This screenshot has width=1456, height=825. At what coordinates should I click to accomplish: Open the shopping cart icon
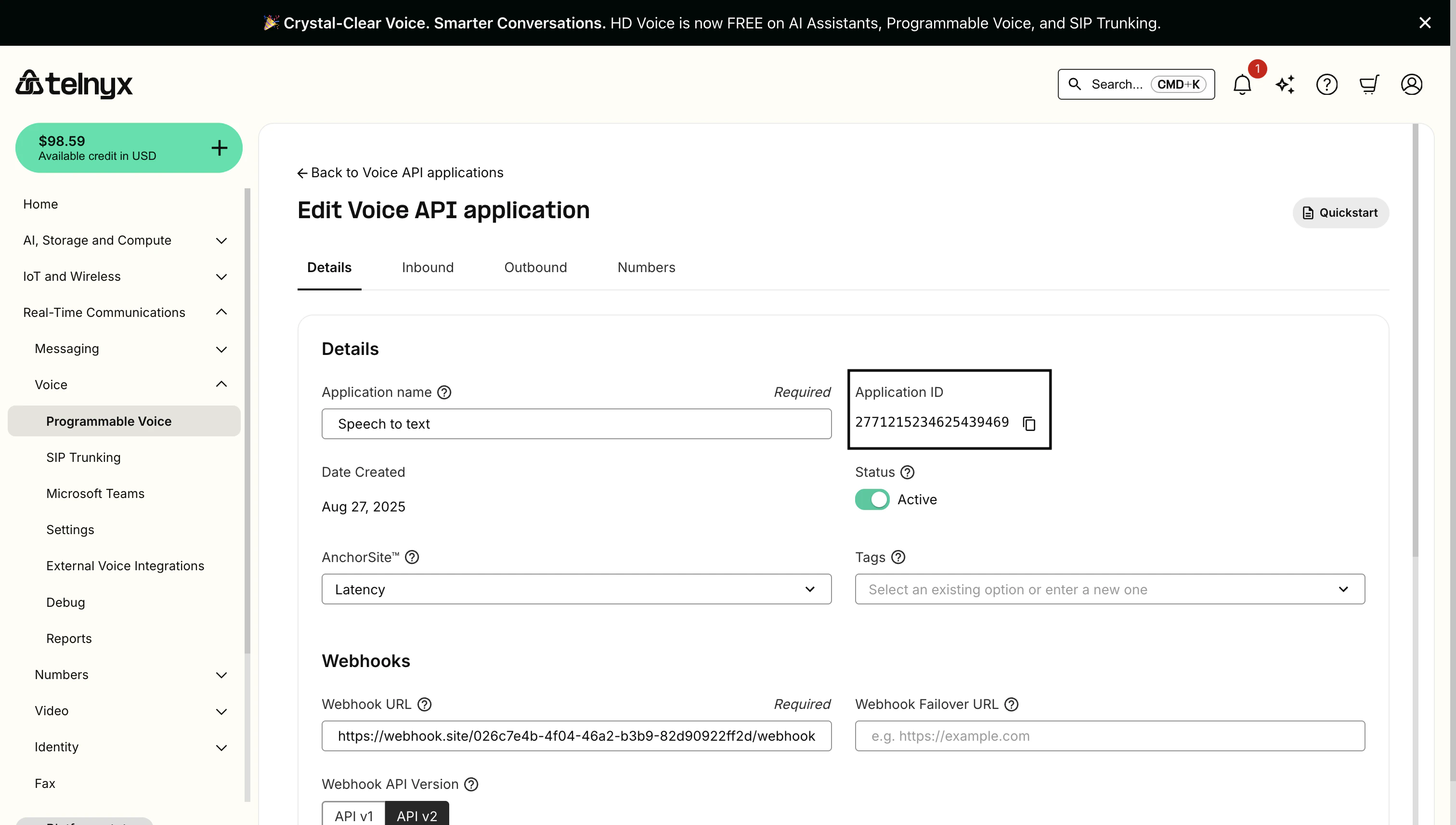[1369, 84]
